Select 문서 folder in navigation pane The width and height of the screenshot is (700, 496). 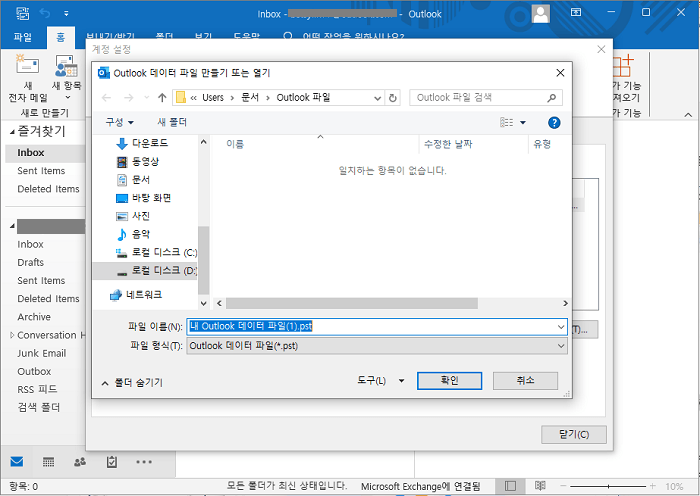(133, 179)
